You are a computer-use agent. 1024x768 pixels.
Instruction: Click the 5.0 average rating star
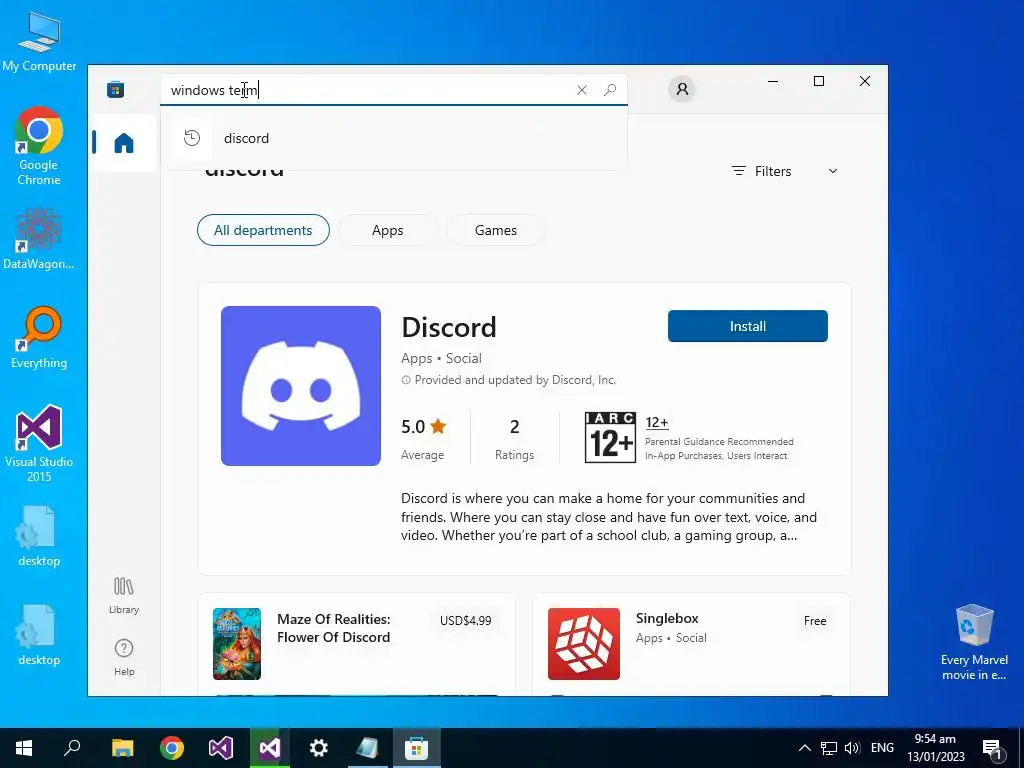(x=438, y=426)
